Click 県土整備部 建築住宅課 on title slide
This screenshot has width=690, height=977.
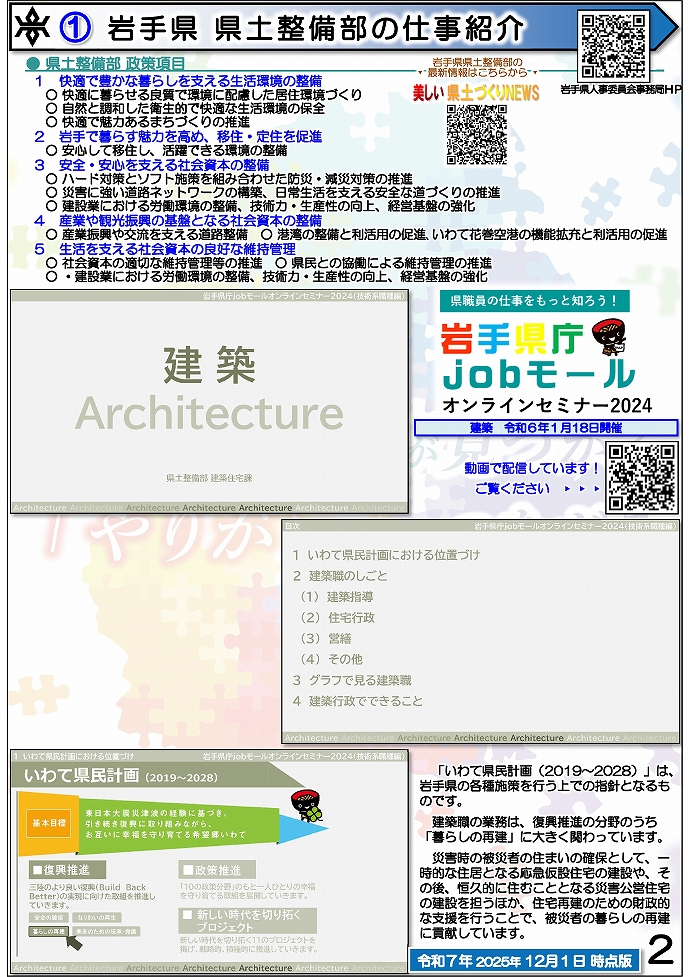(x=209, y=478)
